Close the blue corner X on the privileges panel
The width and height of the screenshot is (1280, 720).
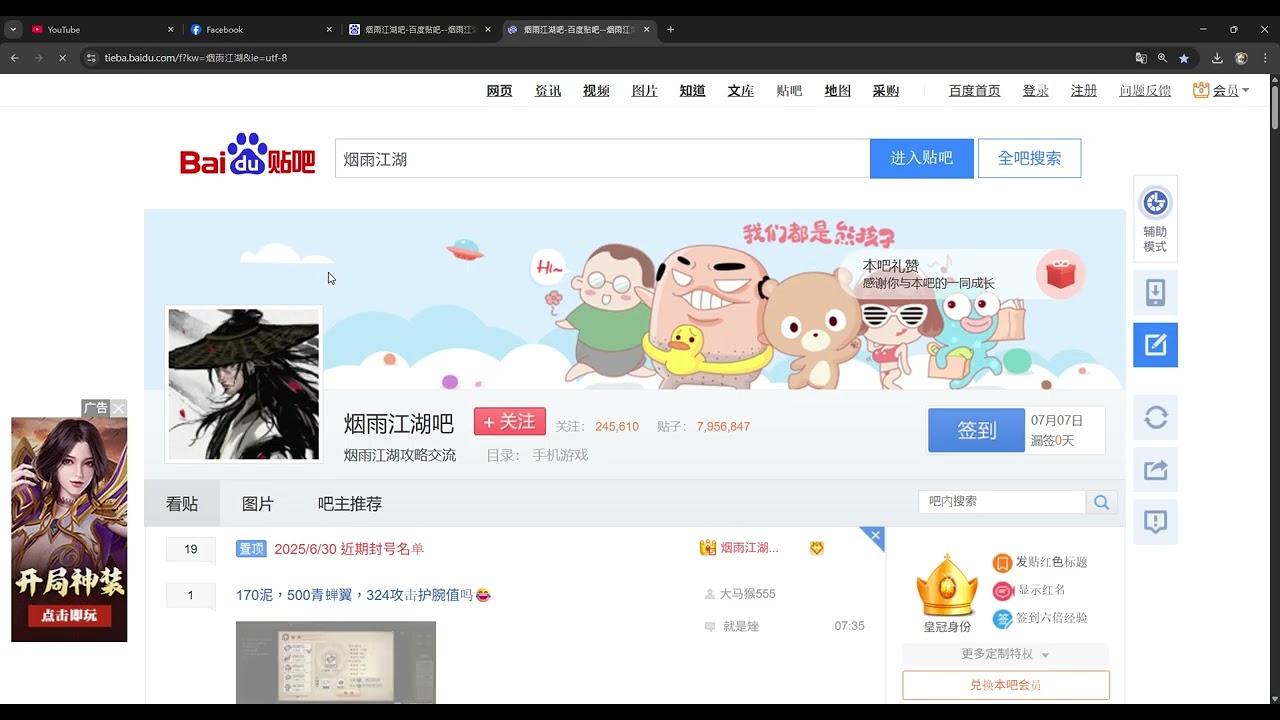pos(875,537)
